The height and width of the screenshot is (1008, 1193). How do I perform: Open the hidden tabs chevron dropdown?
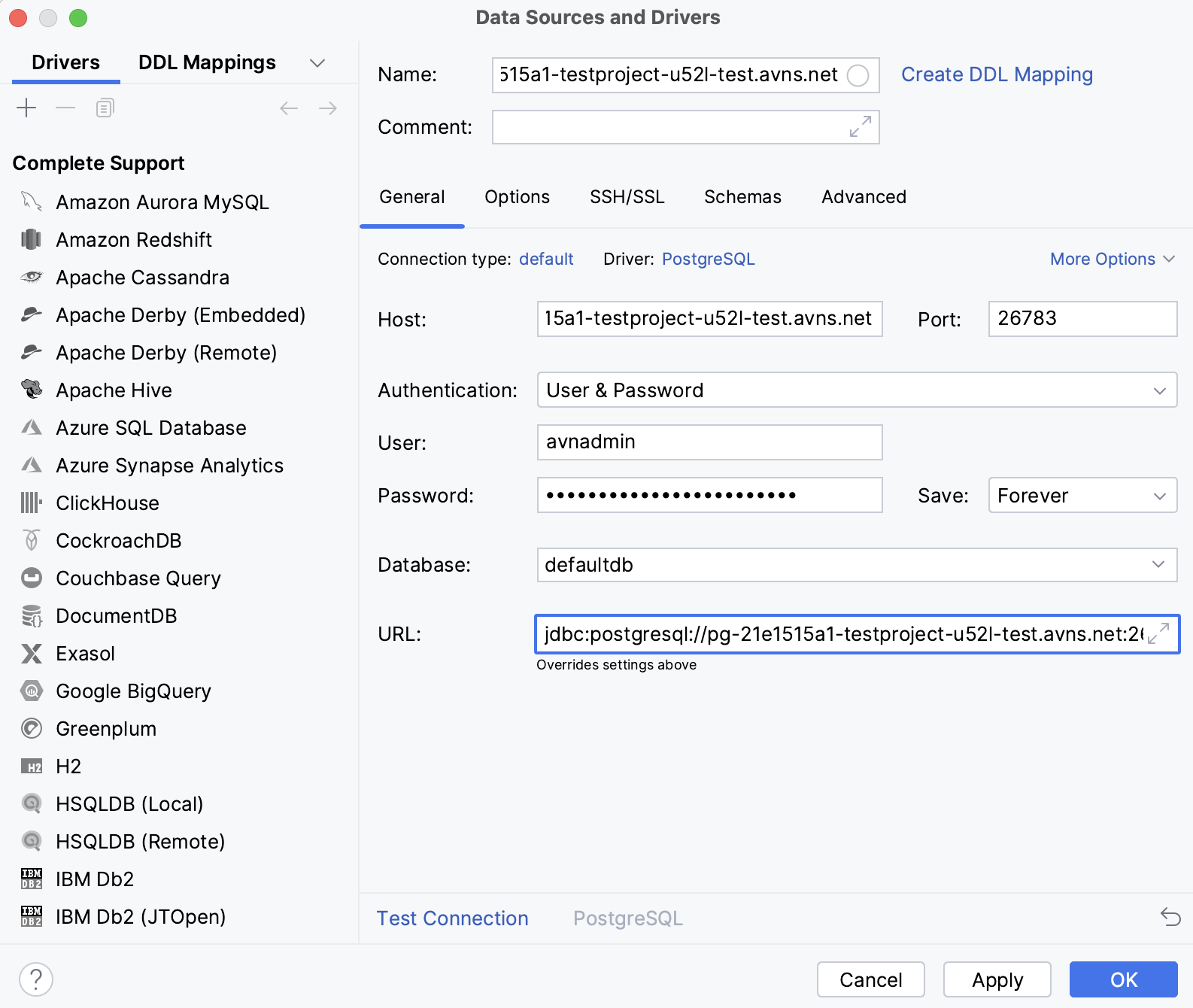click(318, 63)
